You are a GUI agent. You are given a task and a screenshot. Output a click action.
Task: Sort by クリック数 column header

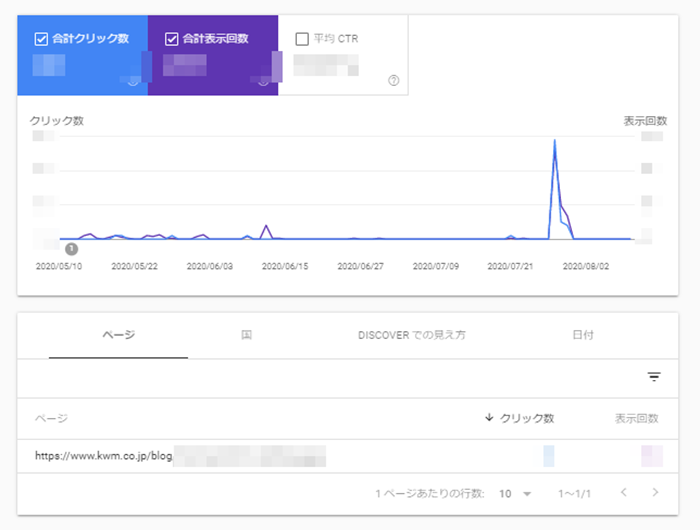519,418
